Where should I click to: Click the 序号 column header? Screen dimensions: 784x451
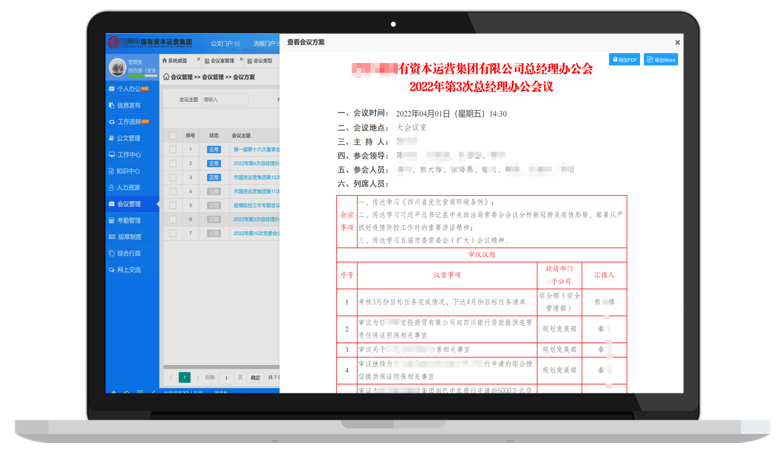(x=190, y=136)
